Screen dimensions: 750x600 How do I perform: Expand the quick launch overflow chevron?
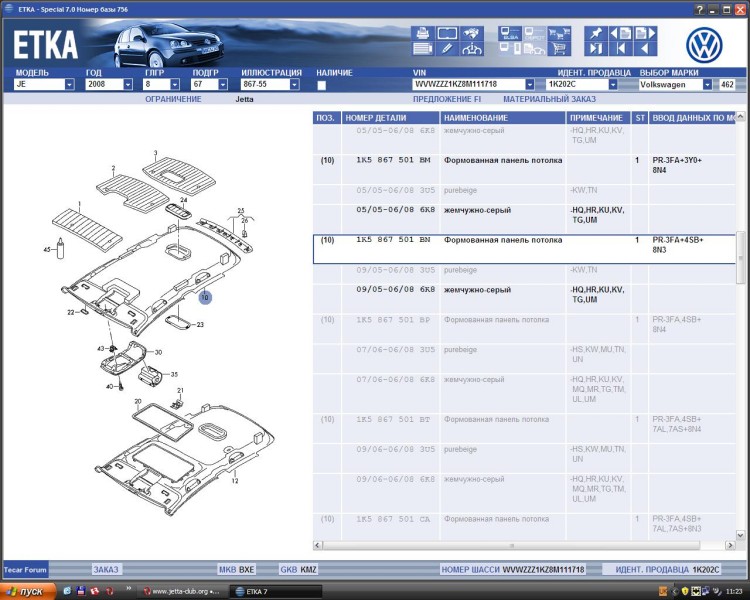coord(128,589)
